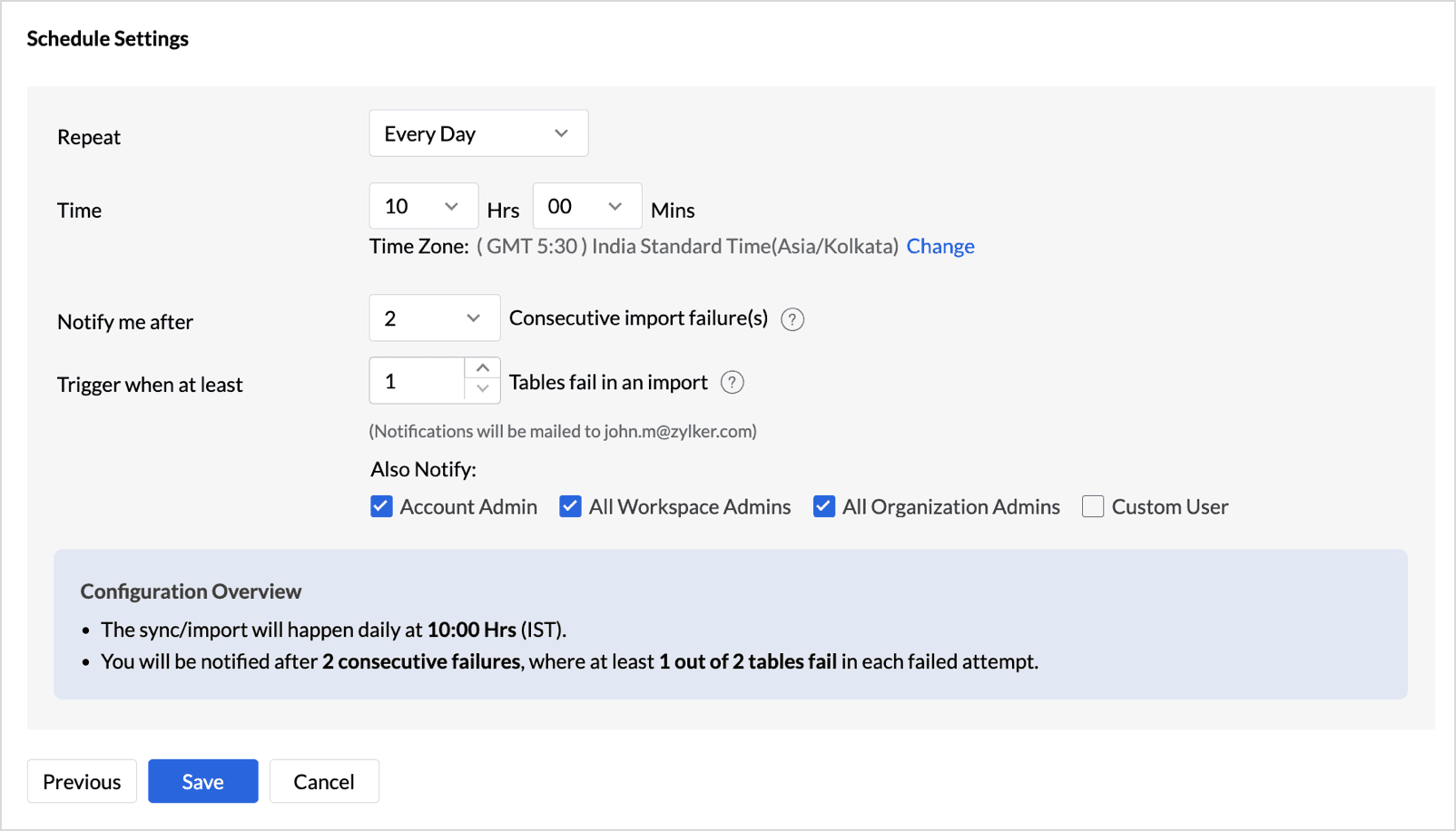Increase the Trigger when at least value
The height and width of the screenshot is (831, 1456).
(483, 368)
